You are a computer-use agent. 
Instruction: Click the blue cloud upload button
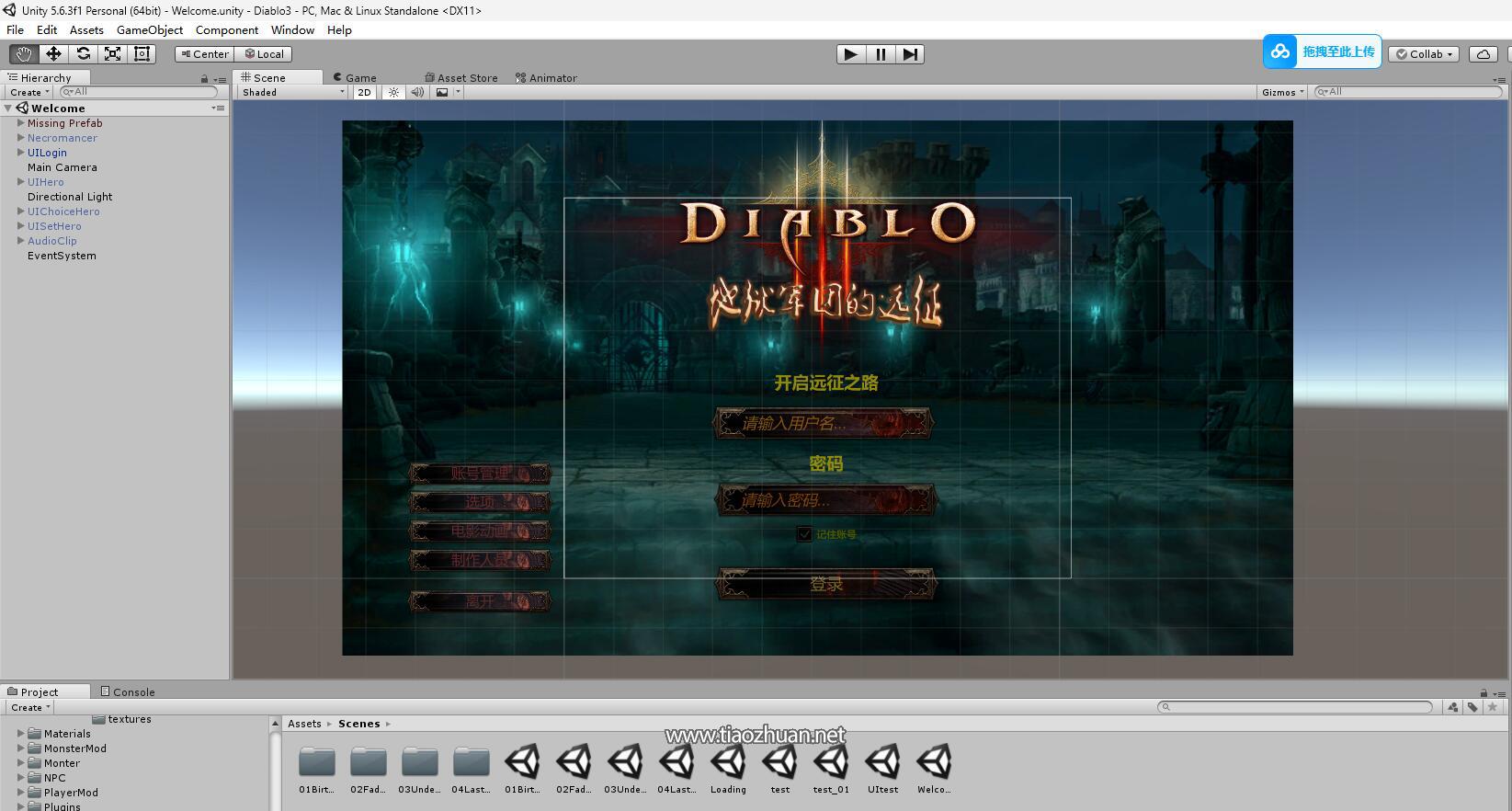coord(1322,51)
